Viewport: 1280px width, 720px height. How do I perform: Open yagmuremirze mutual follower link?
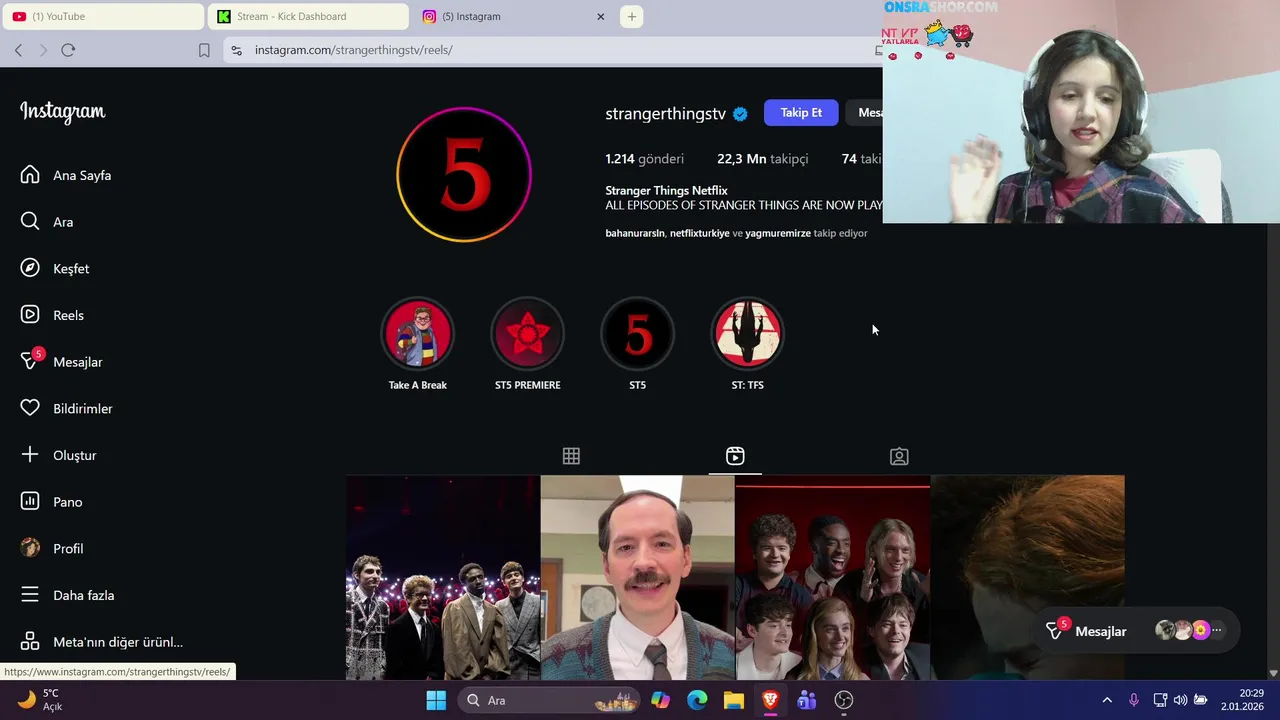click(x=778, y=233)
